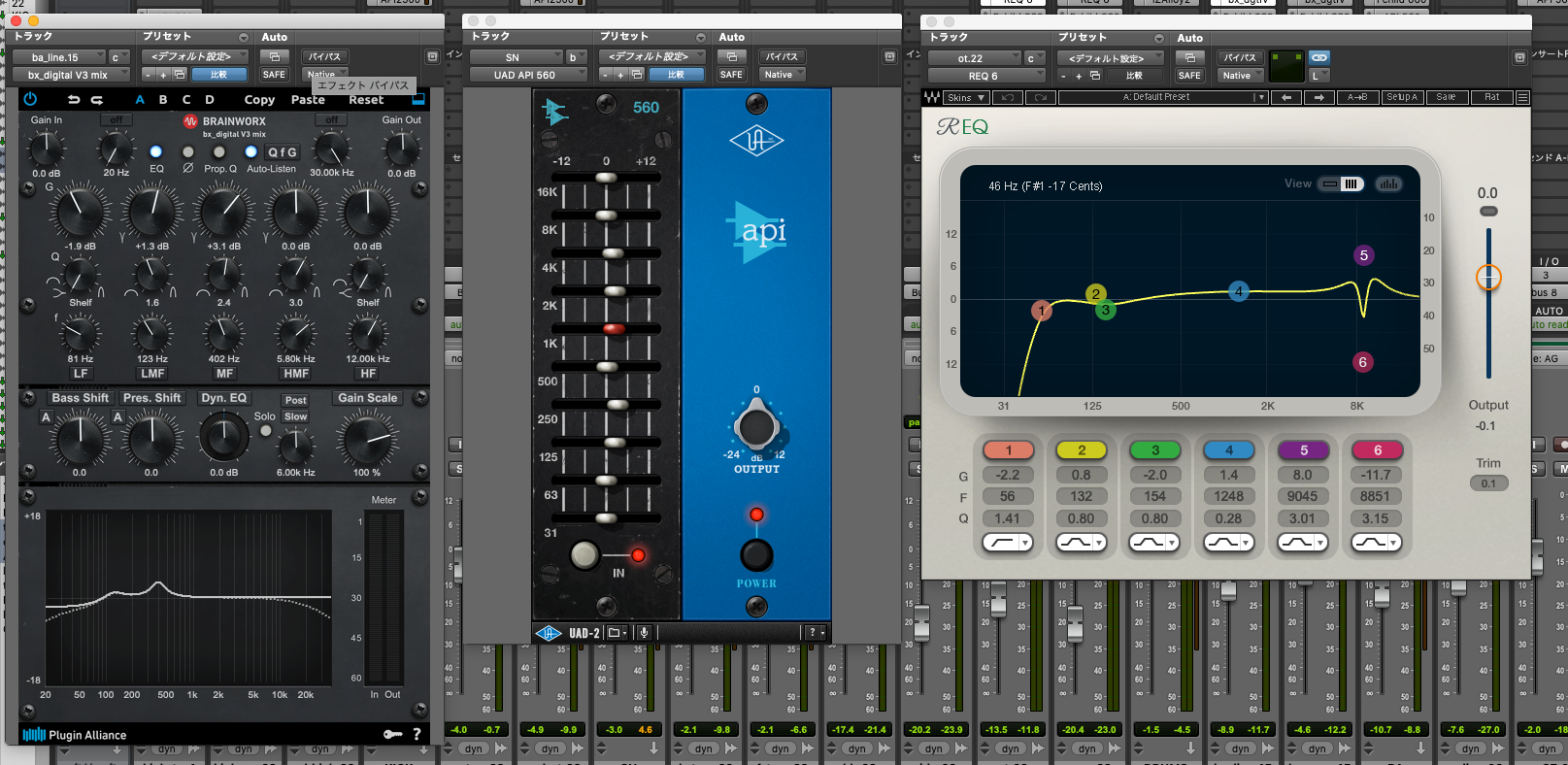Click target window icon in UAD API 560 header
This screenshot has width=1568, height=765.
pos(889,57)
